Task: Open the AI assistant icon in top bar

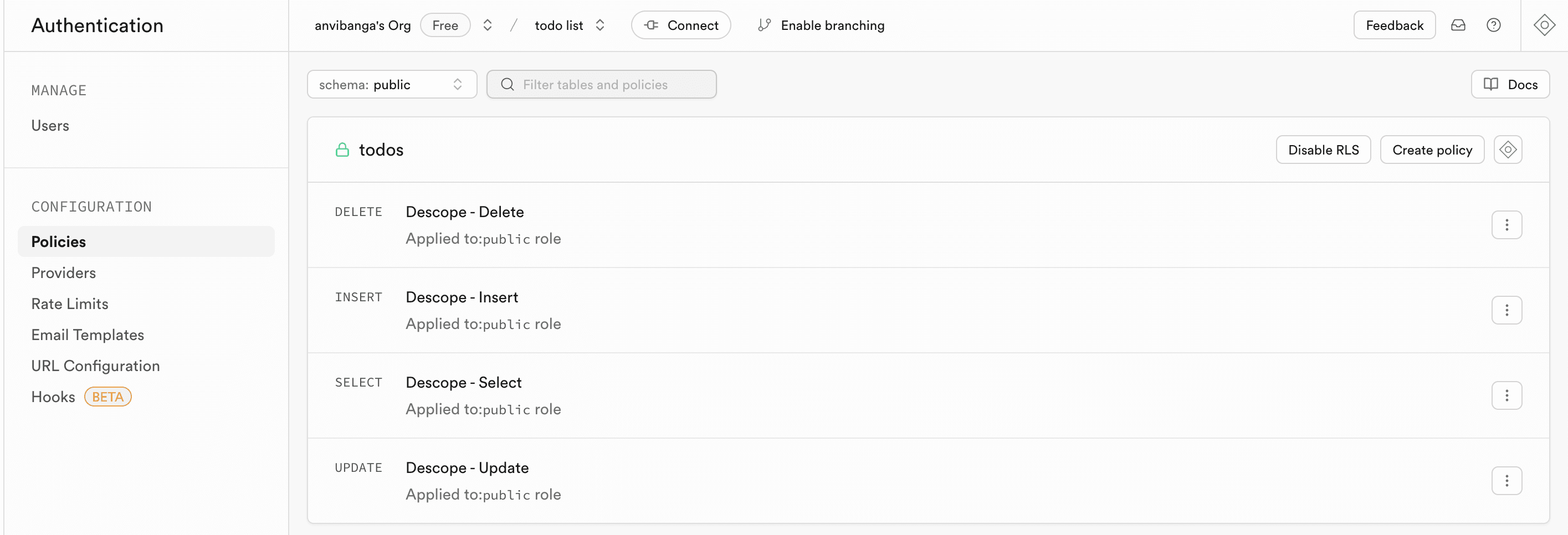Action: tap(1544, 25)
